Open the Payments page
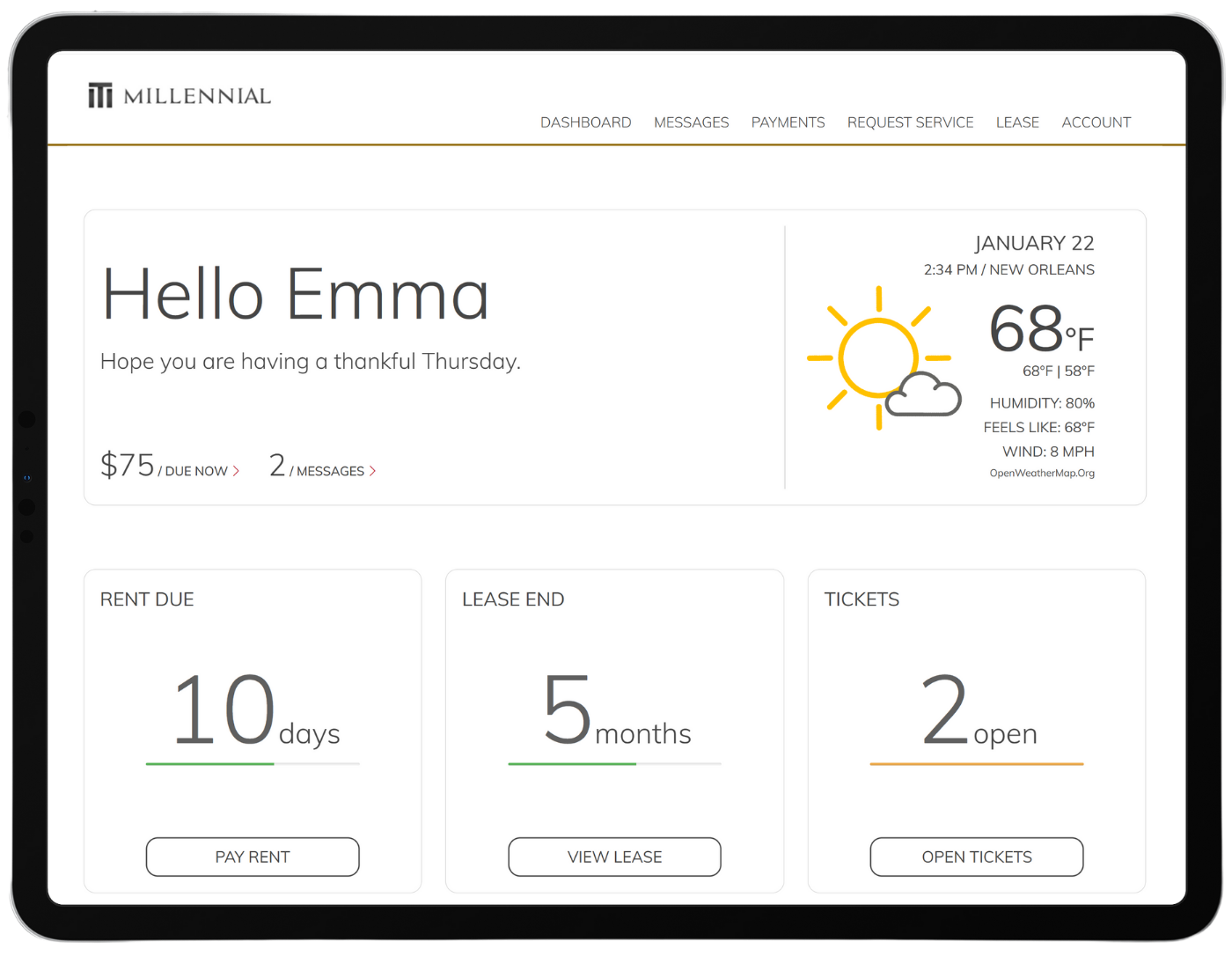1232x956 pixels. click(788, 121)
